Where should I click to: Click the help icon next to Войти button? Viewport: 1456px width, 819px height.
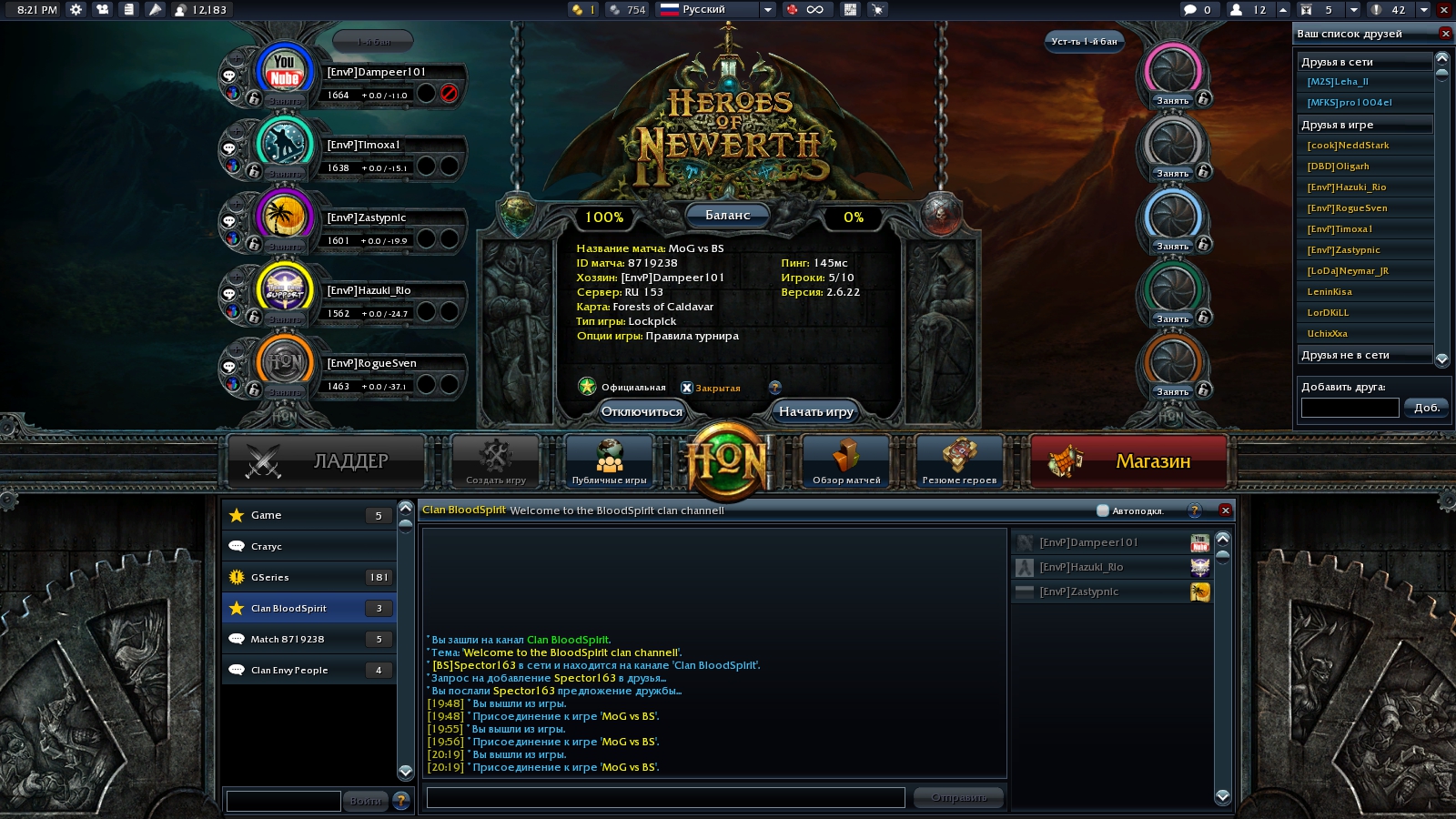[x=401, y=801]
